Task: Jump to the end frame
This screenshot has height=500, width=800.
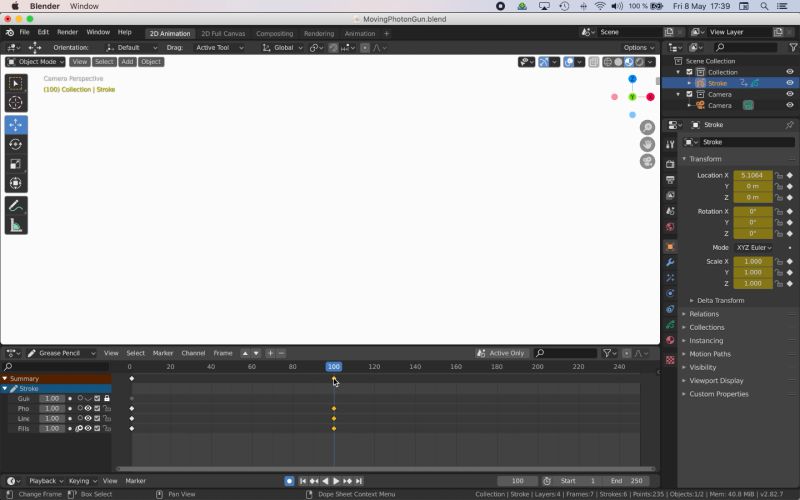Action: click(359, 481)
